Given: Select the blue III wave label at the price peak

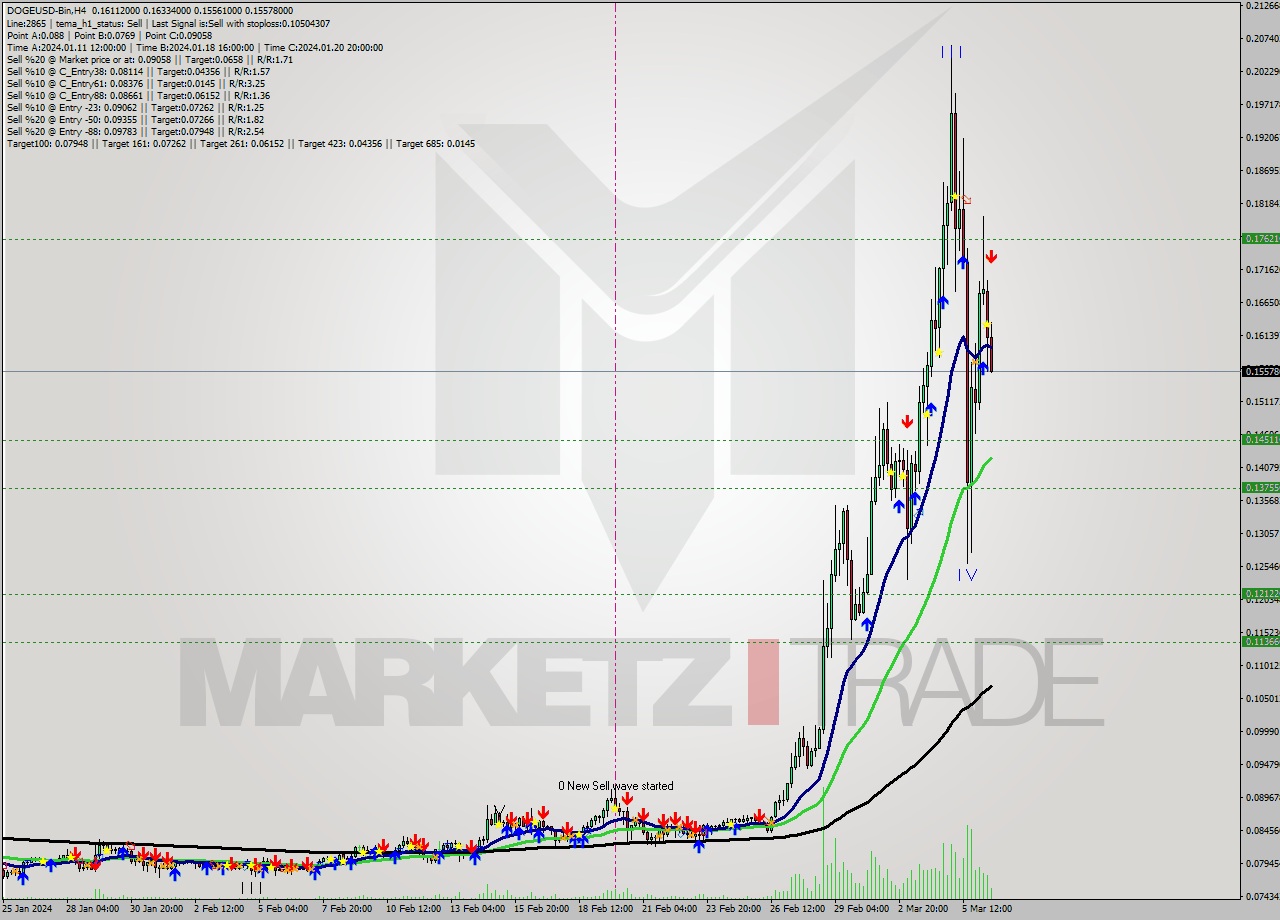Looking at the screenshot, I should [952, 51].
